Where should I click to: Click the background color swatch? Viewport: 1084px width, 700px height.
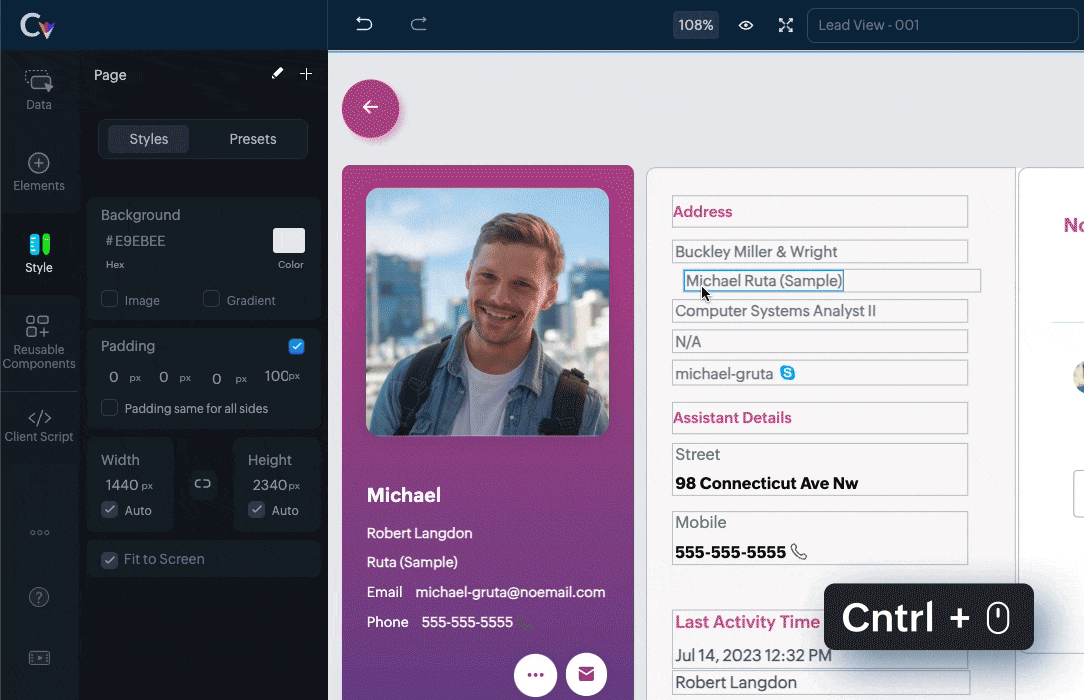coord(289,241)
